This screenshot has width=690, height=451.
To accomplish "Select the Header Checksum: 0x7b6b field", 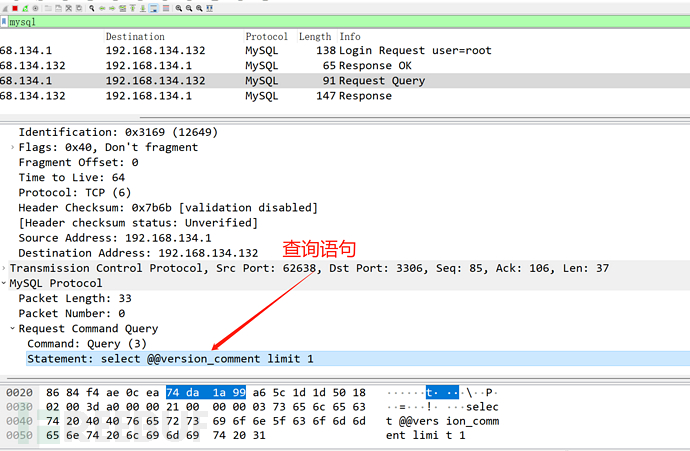I will [168, 208].
